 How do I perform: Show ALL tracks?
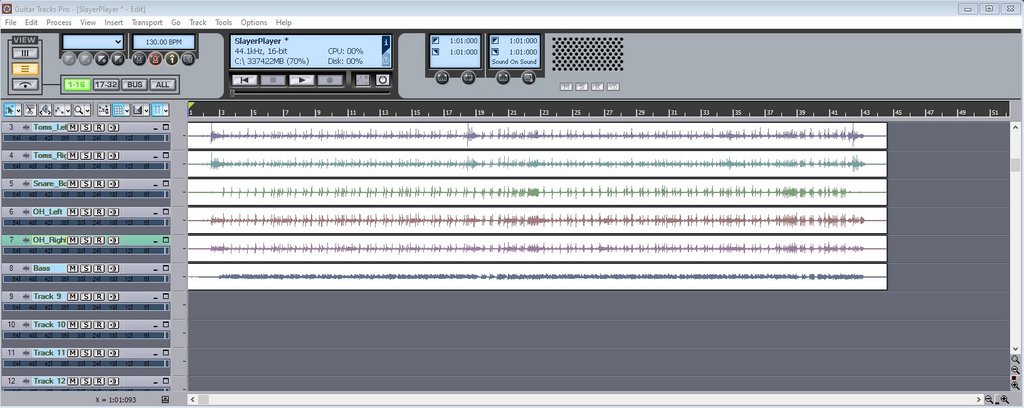[x=163, y=84]
